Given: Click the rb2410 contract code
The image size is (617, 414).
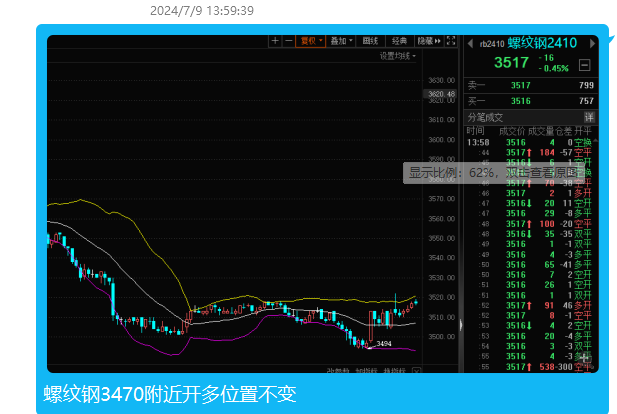Looking at the screenshot, I should [x=492, y=44].
